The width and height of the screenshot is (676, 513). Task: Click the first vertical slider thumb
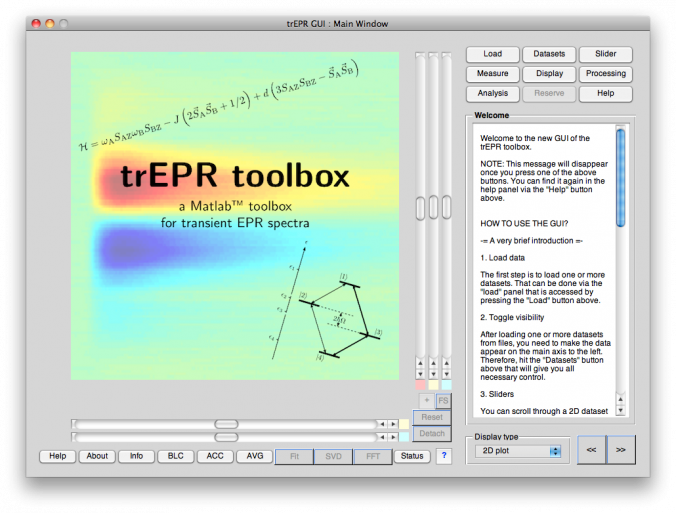(x=420, y=207)
